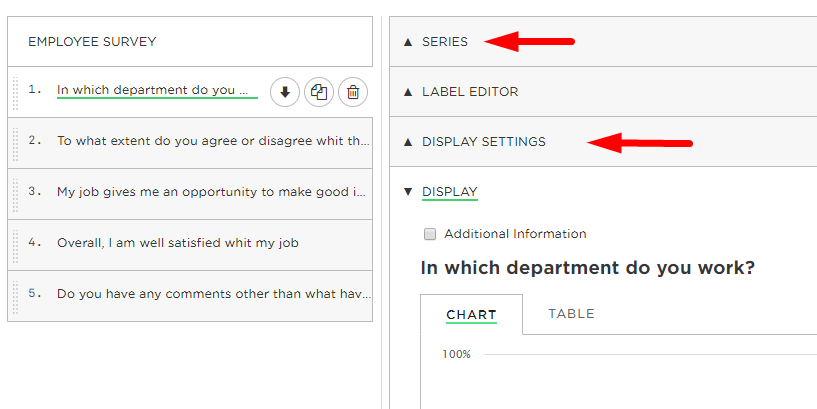Delete question 1 with trash icon

click(353, 92)
